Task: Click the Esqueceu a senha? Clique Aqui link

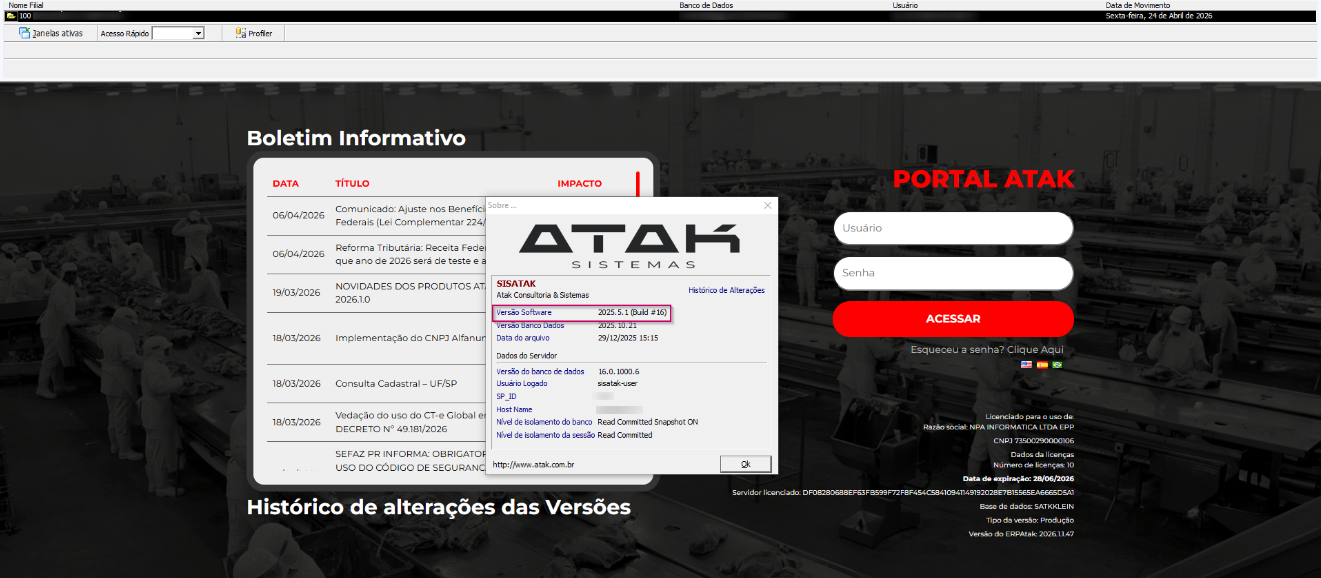Action: click(x=987, y=350)
